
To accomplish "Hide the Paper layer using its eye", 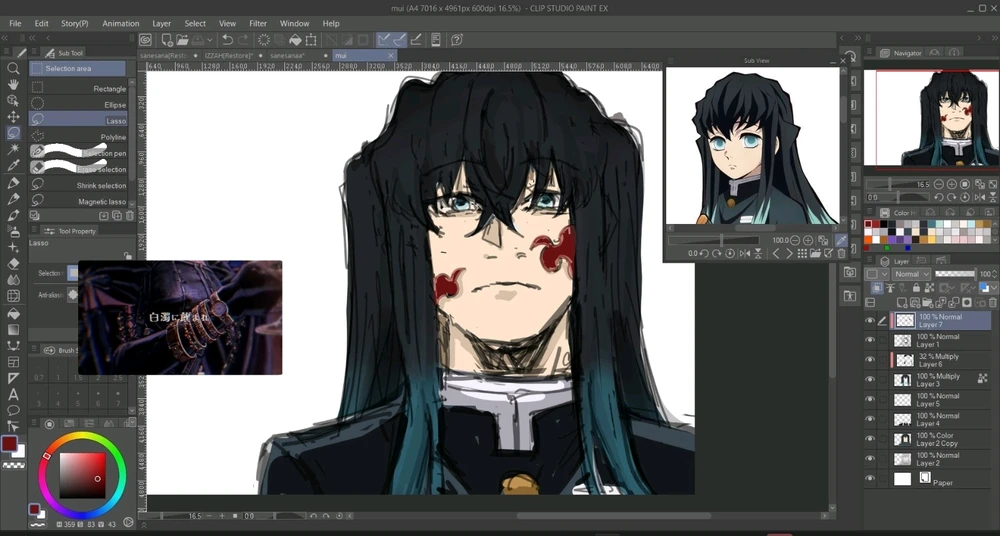I will pyautogui.click(x=870, y=479).
